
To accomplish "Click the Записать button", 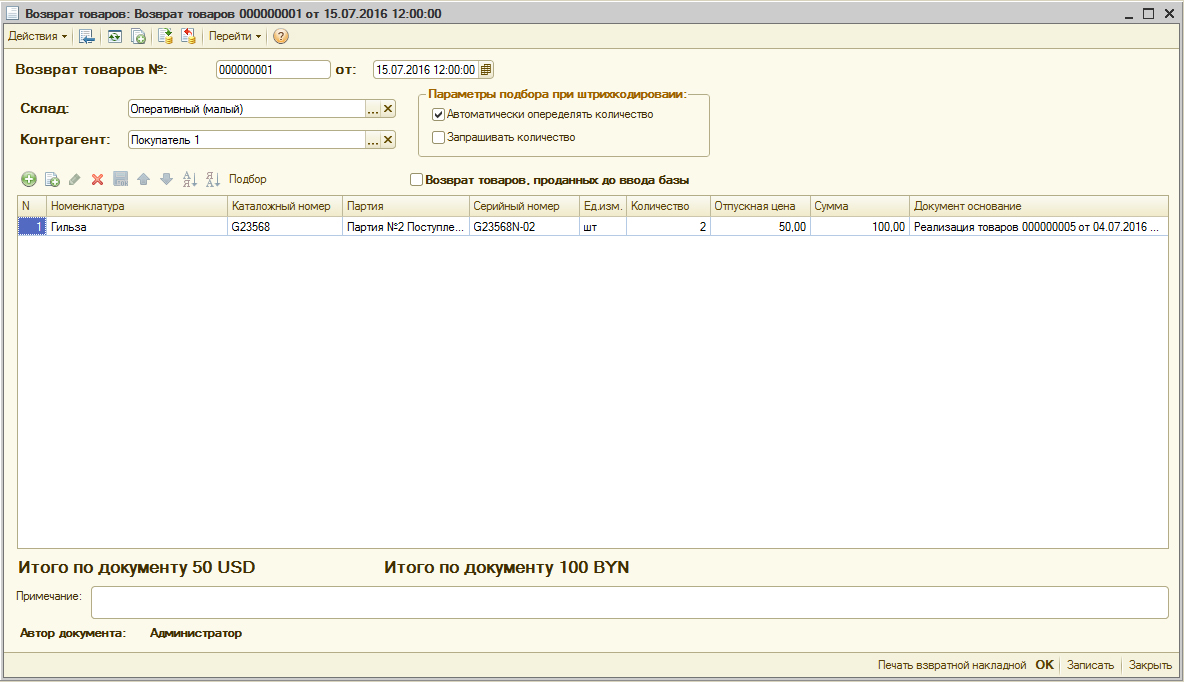I will point(1090,665).
